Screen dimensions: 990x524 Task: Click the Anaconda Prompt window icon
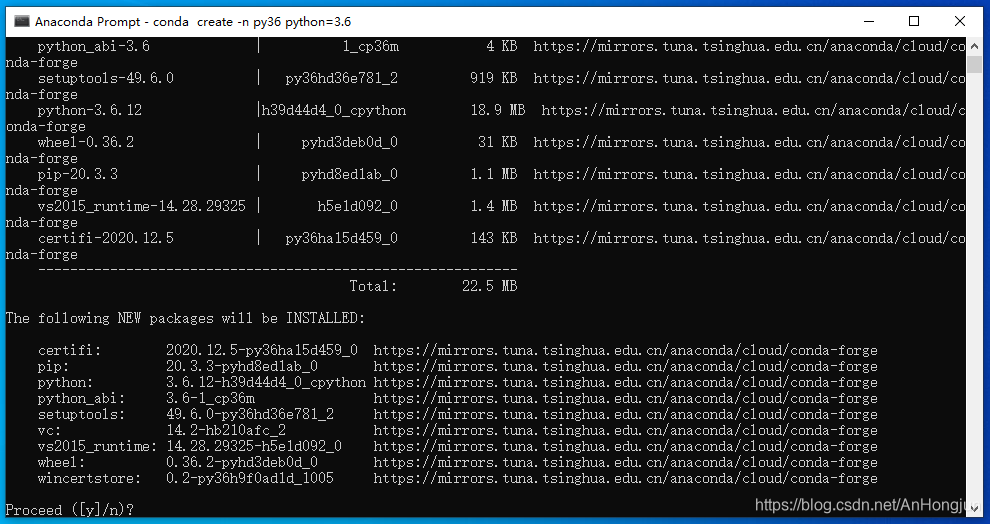click(21, 21)
